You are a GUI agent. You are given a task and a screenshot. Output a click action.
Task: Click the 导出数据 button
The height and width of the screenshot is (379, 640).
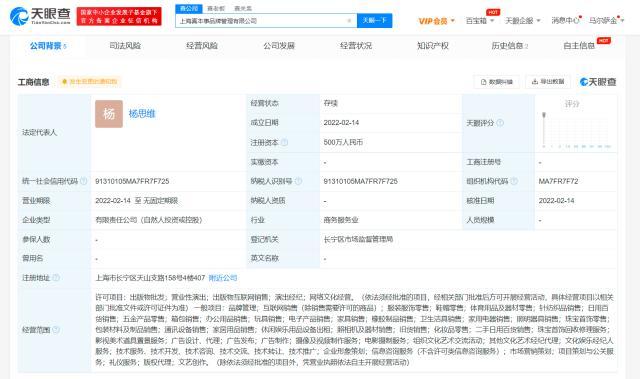(548, 82)
